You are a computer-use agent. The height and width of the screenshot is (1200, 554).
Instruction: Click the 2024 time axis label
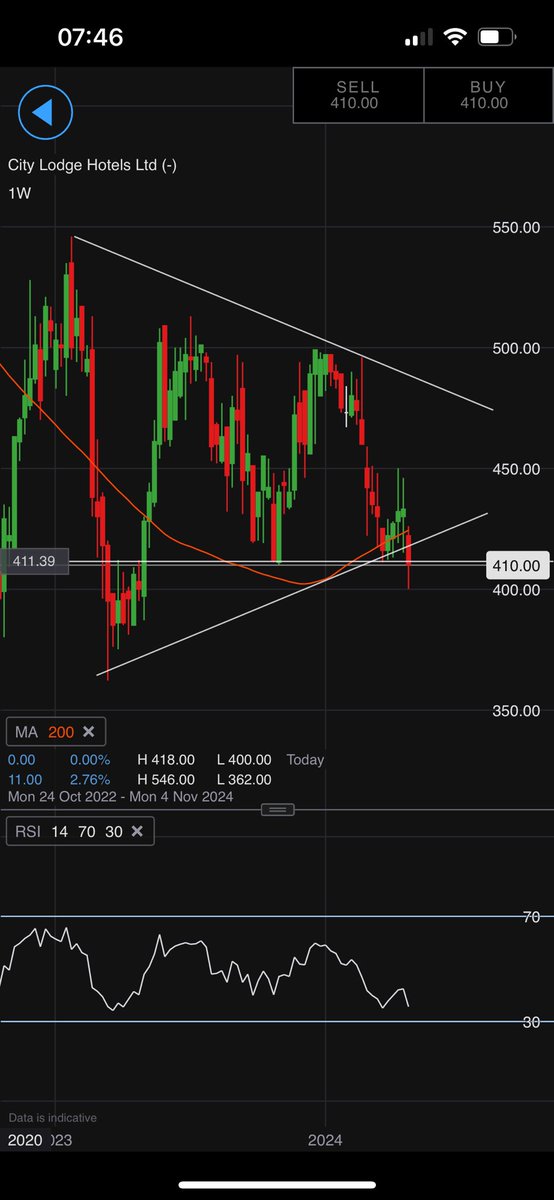(325, 1140)
